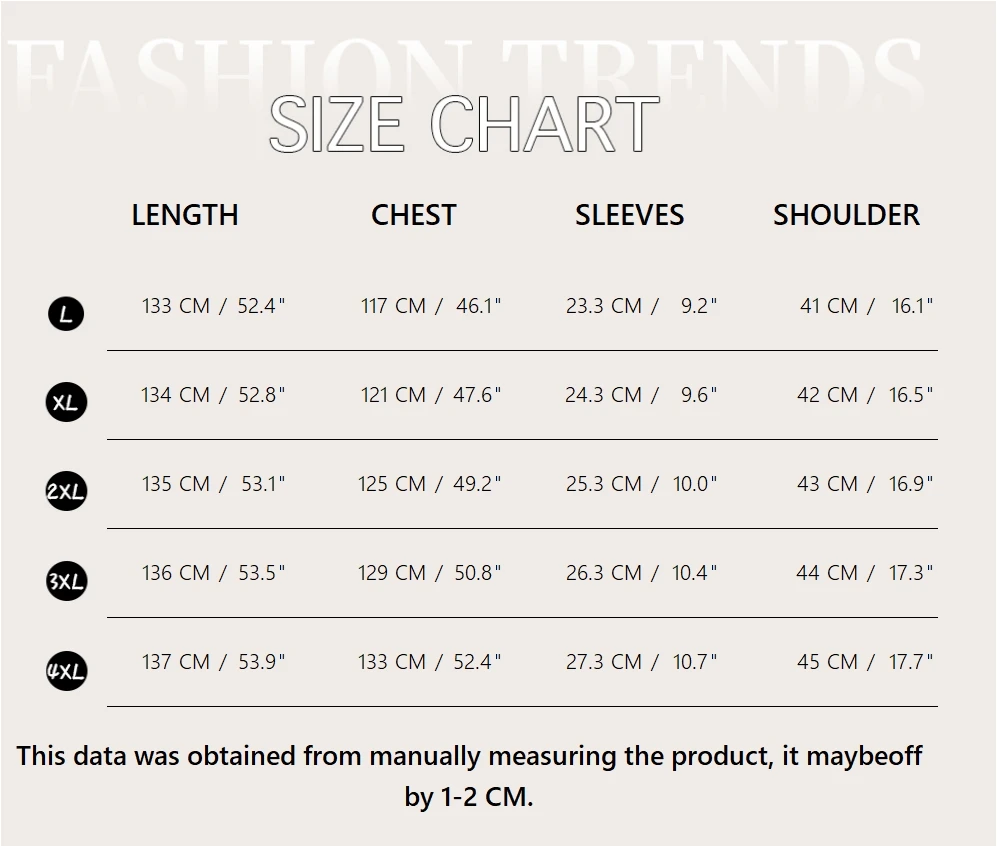Viewport: 997px width, 846px height.
Task: Select the 3XL size badge icon
Action: 66,581
